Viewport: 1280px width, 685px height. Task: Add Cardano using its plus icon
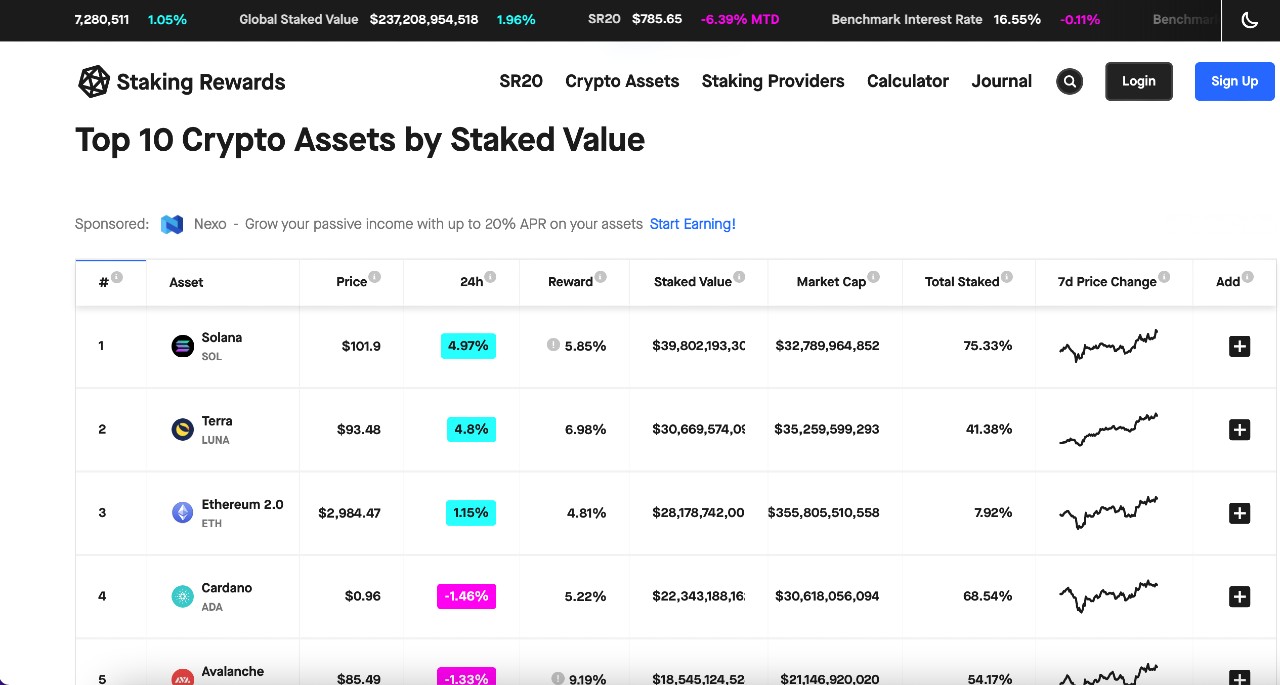click(1239, 596)
